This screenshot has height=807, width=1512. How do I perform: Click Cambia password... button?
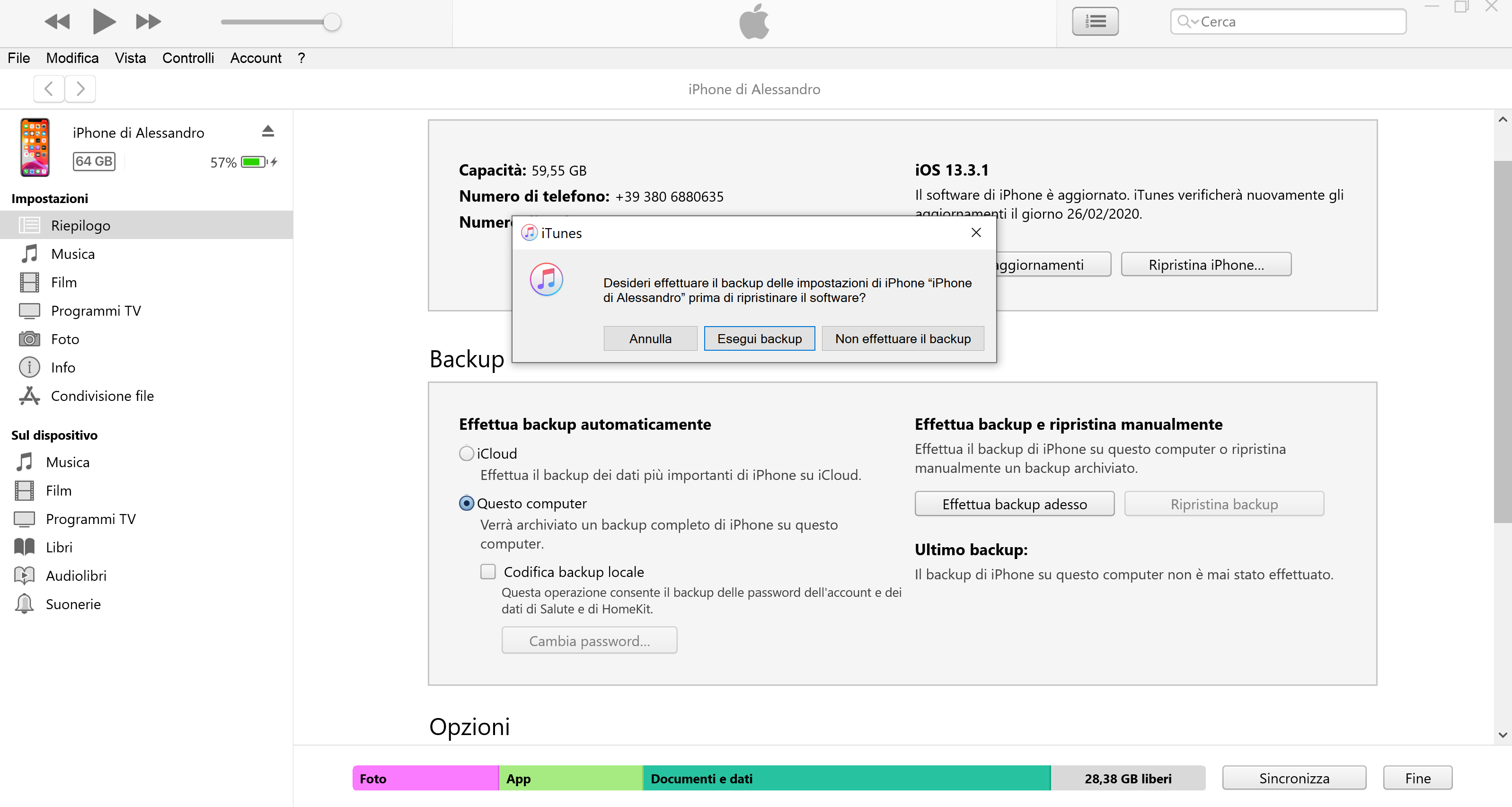(x=589, y=641)
